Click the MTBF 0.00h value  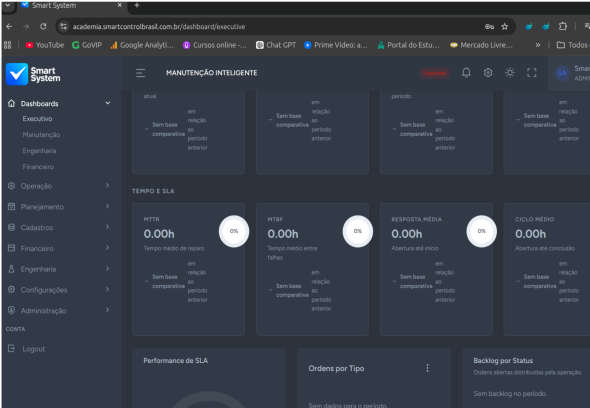283,234
